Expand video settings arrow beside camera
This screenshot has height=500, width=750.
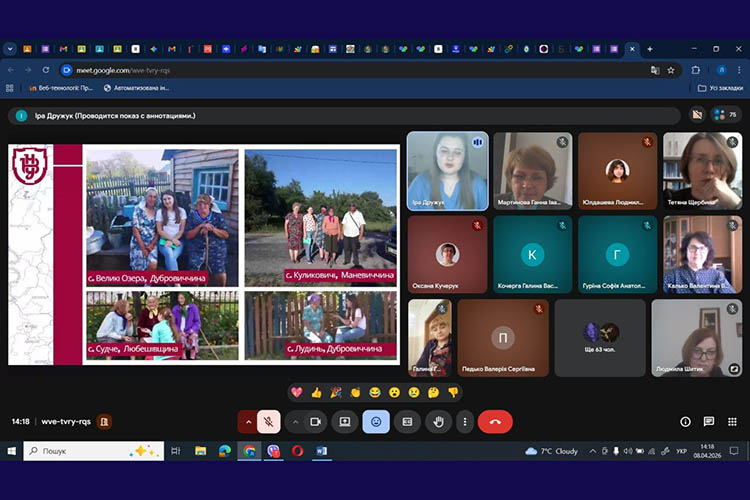(x=295, y=422)
